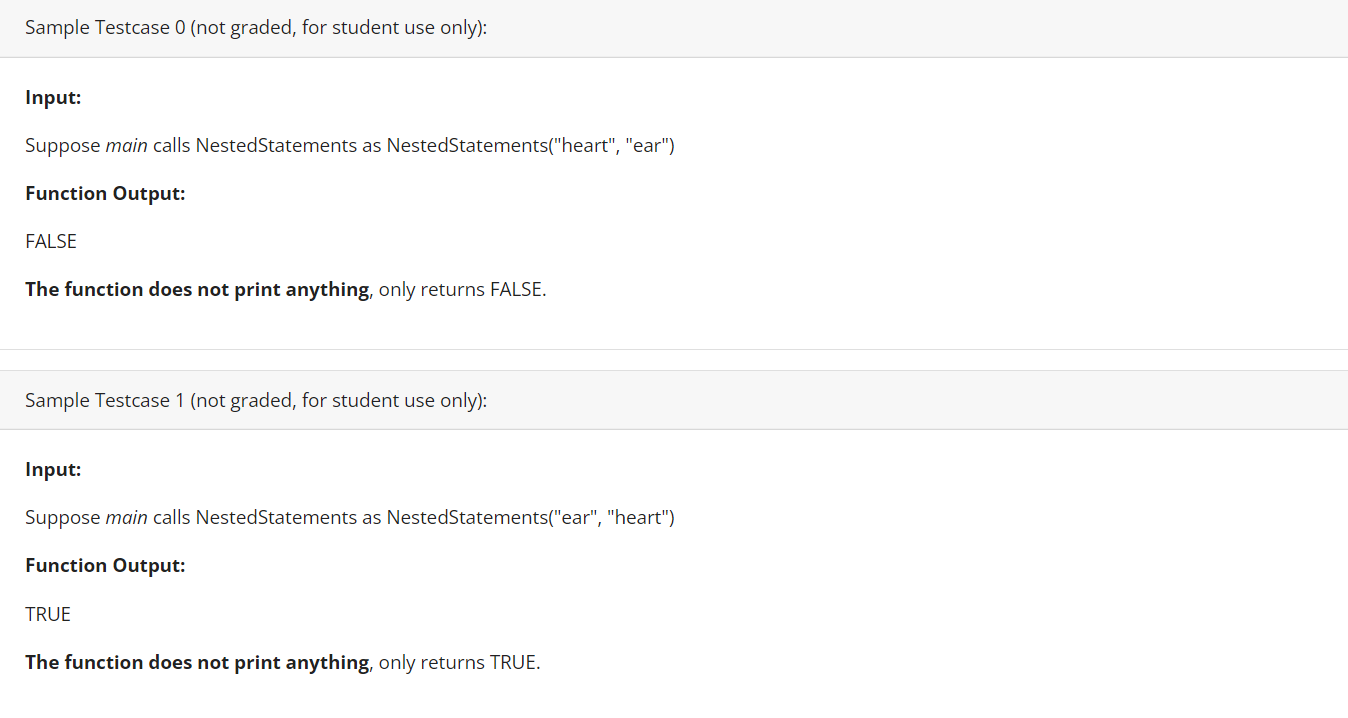The image size is (1348, 718).
Task: Click 'Suppose' word in Testcase 0 input
Action: (x=63, y=146)
